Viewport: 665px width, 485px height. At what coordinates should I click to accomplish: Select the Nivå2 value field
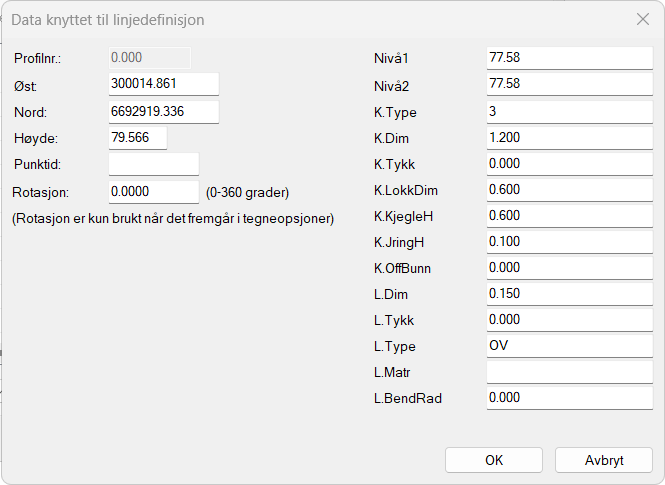pos(569,84)
